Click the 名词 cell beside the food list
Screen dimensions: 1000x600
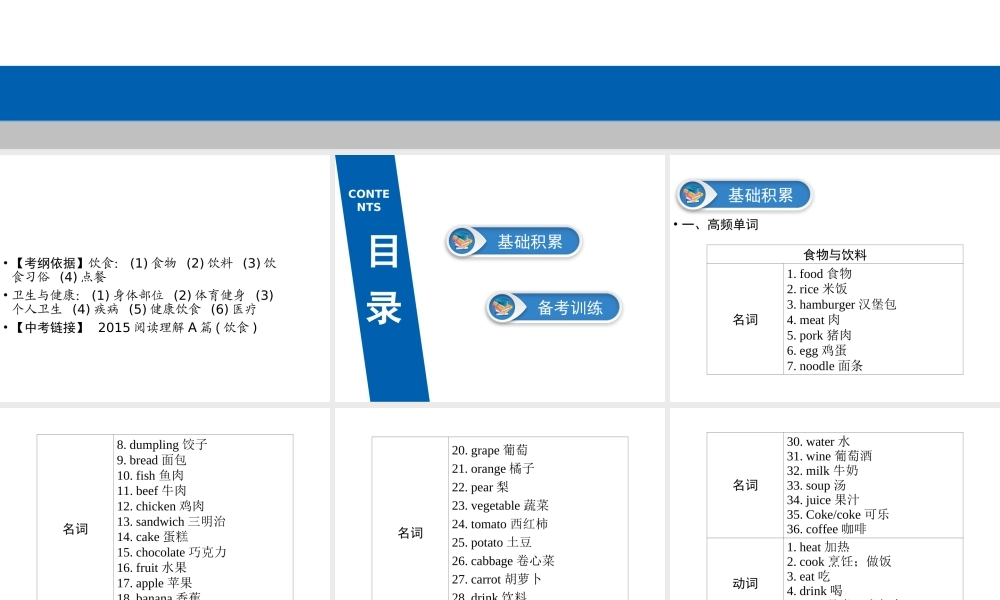click(745, 319)
